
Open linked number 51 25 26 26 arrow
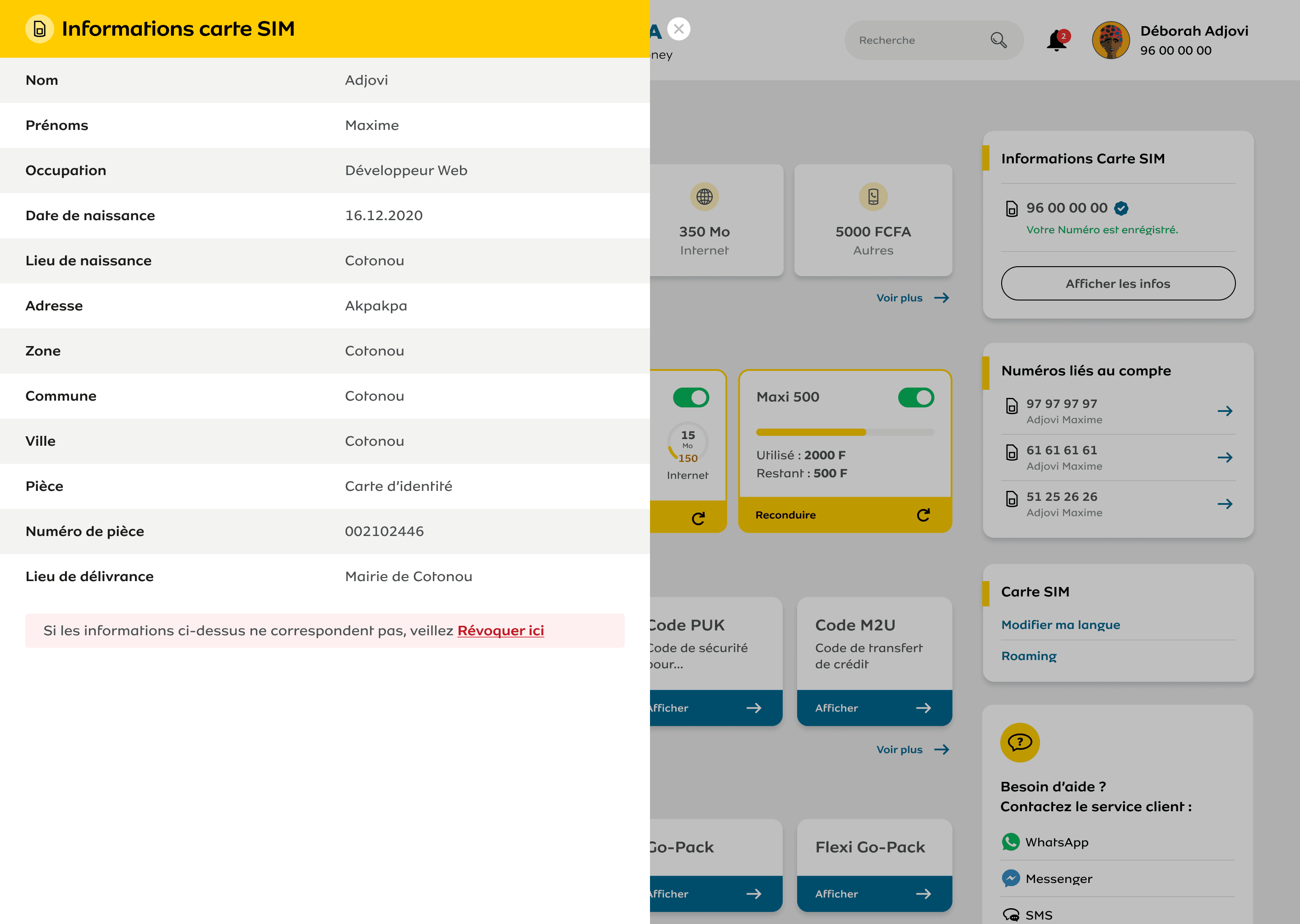point(1225,504)
